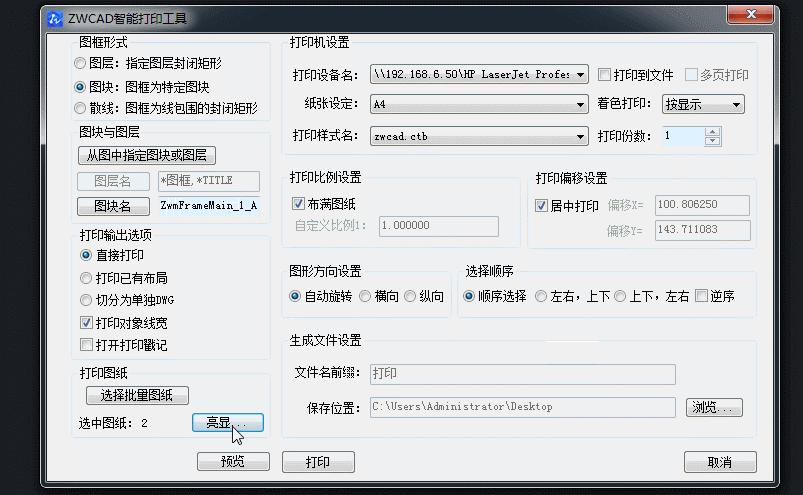This screenshot has height=495, width=803.
Task: Close the ZWCAD智能打印工具 dialog
Action: (x=750, y=14)
